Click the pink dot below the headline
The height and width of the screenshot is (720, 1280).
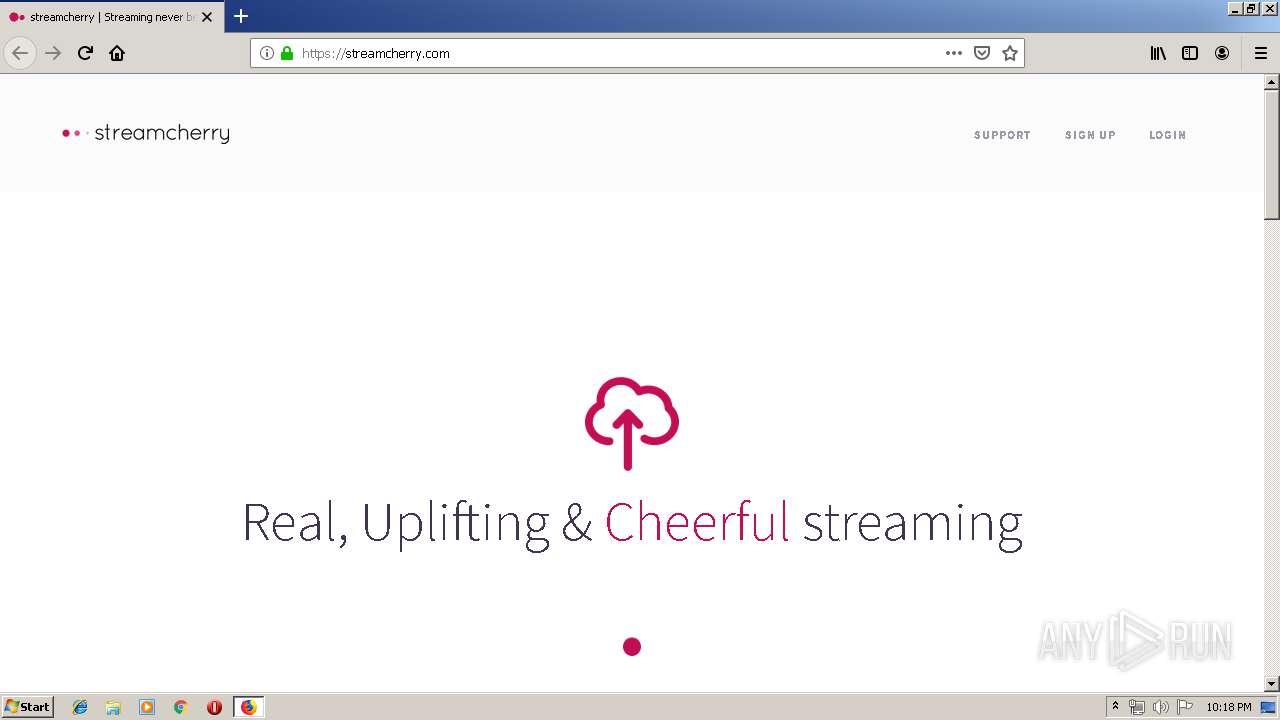pos(632,647)
